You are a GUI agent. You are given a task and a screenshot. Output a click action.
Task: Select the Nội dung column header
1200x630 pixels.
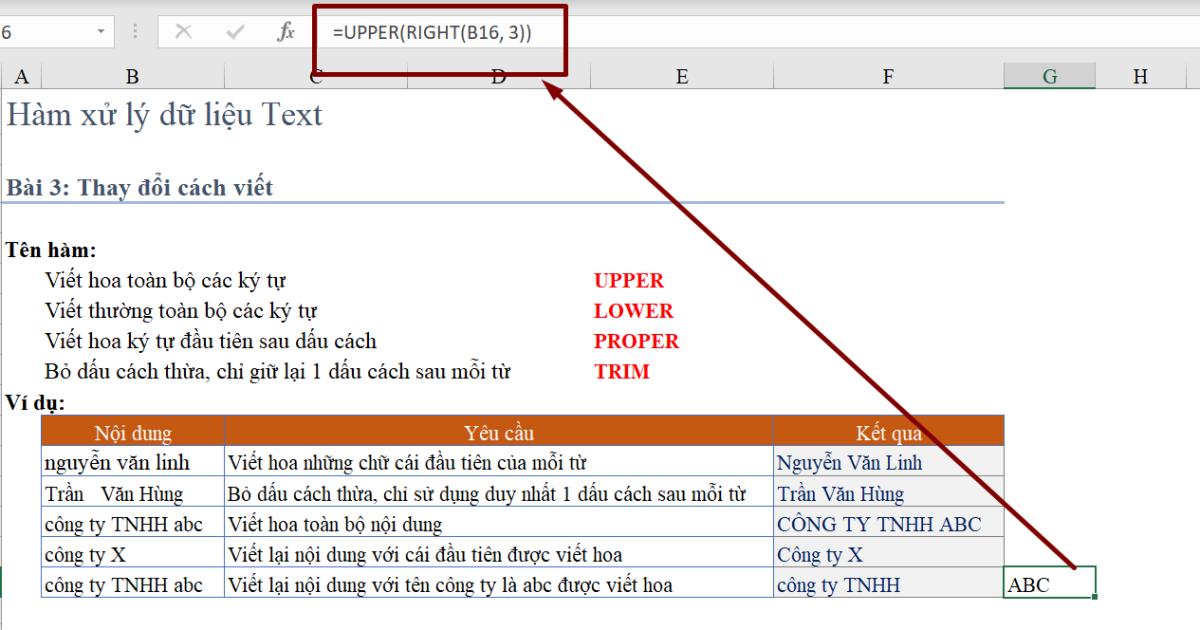click(133, 433)
